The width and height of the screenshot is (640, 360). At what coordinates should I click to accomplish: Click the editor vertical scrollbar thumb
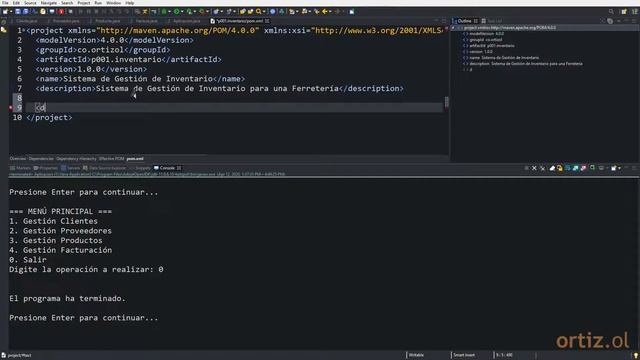click(447, 102)
